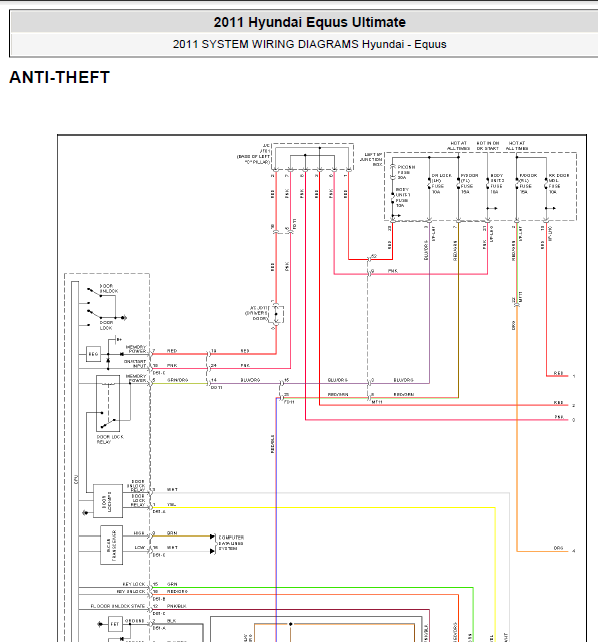The image size is (598, 642).
Task: Select the B-CAN Transceiver block
Action: [x=111, y=545]
